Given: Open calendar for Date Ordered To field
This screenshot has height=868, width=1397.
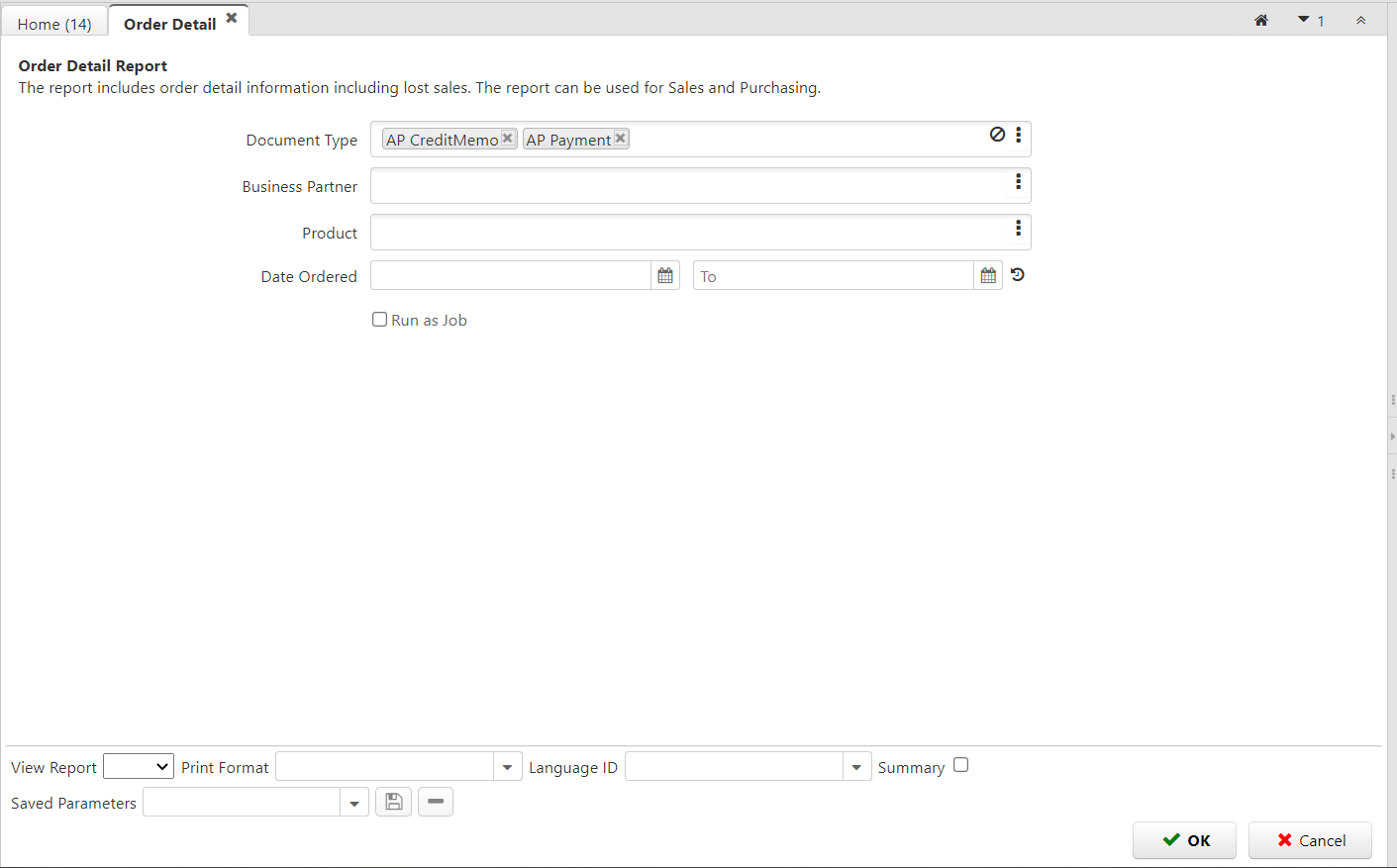Looking at the screenshot, I should 988,276.
